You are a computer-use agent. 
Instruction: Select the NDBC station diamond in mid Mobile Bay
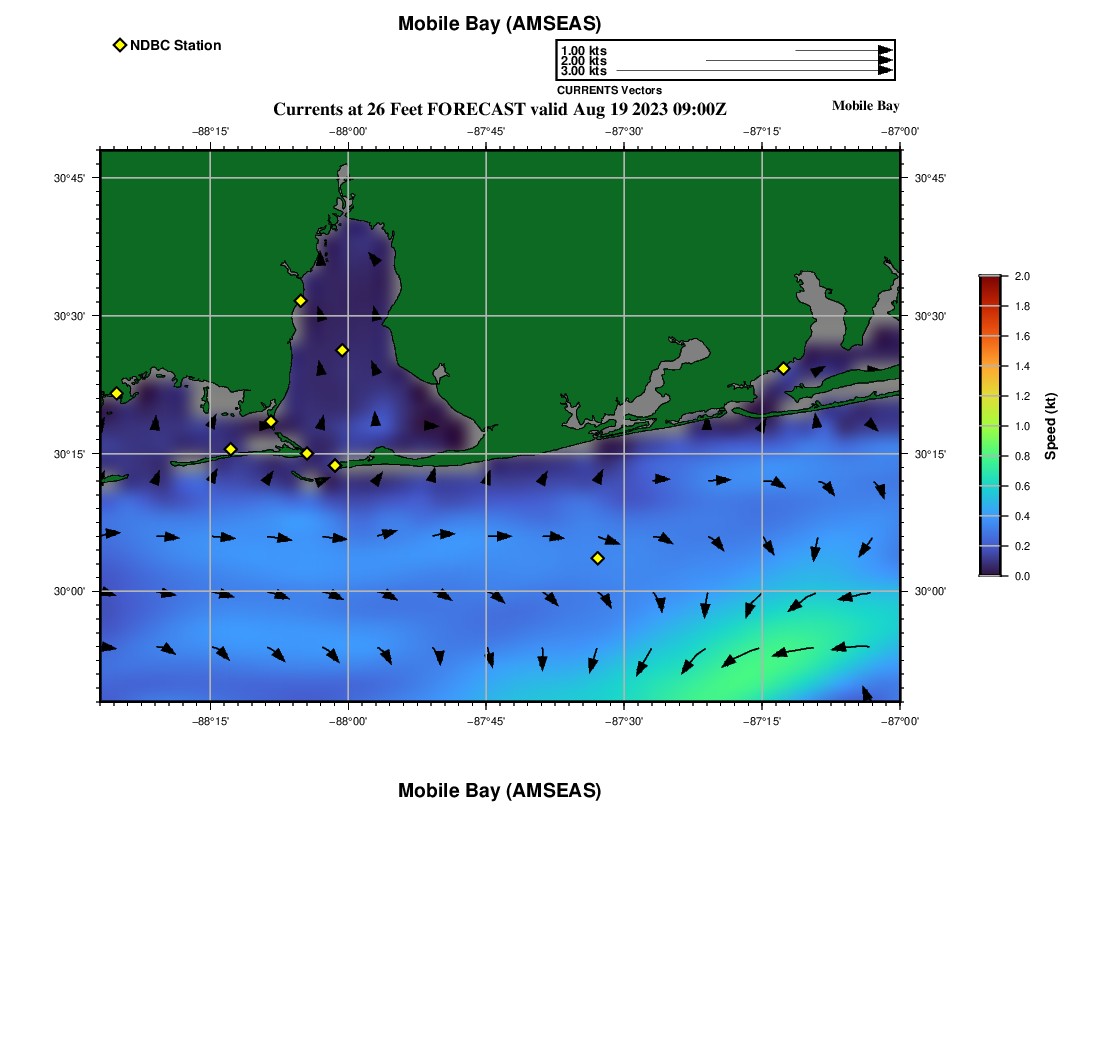342,350
